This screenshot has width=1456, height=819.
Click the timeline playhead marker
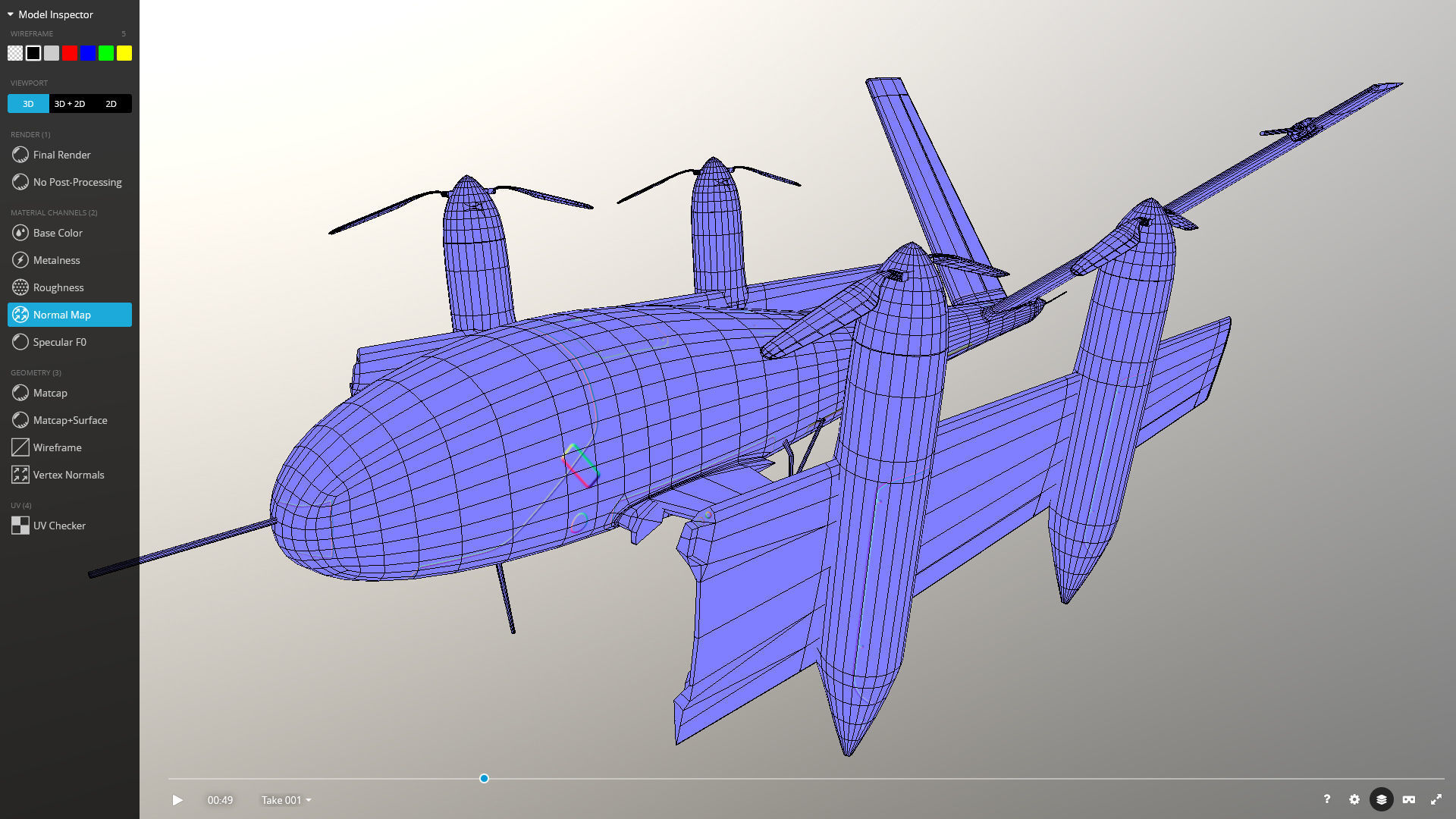tap(484, 779)
